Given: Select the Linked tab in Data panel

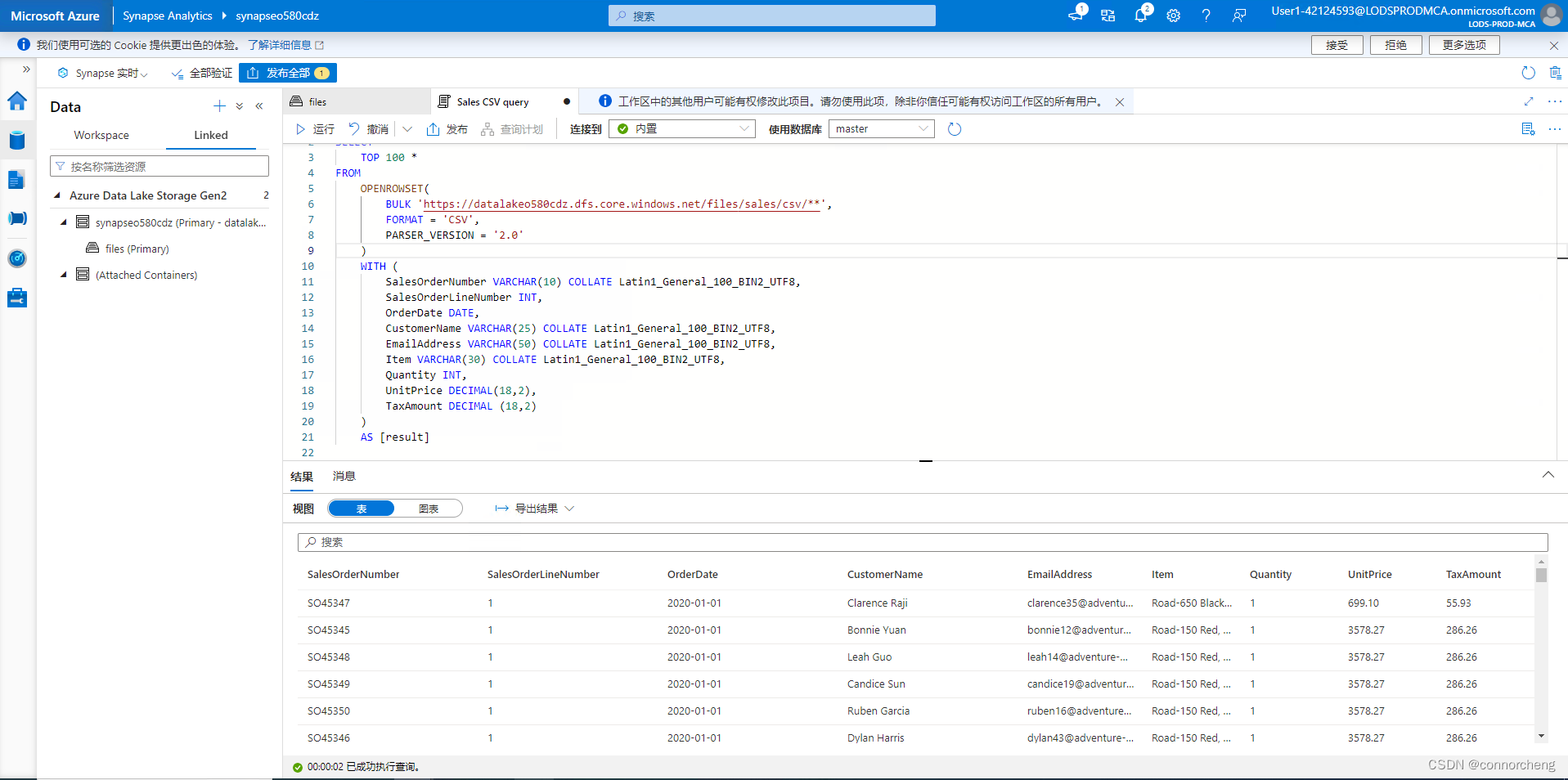Looking at the screenshot, I should coord(211,135).
